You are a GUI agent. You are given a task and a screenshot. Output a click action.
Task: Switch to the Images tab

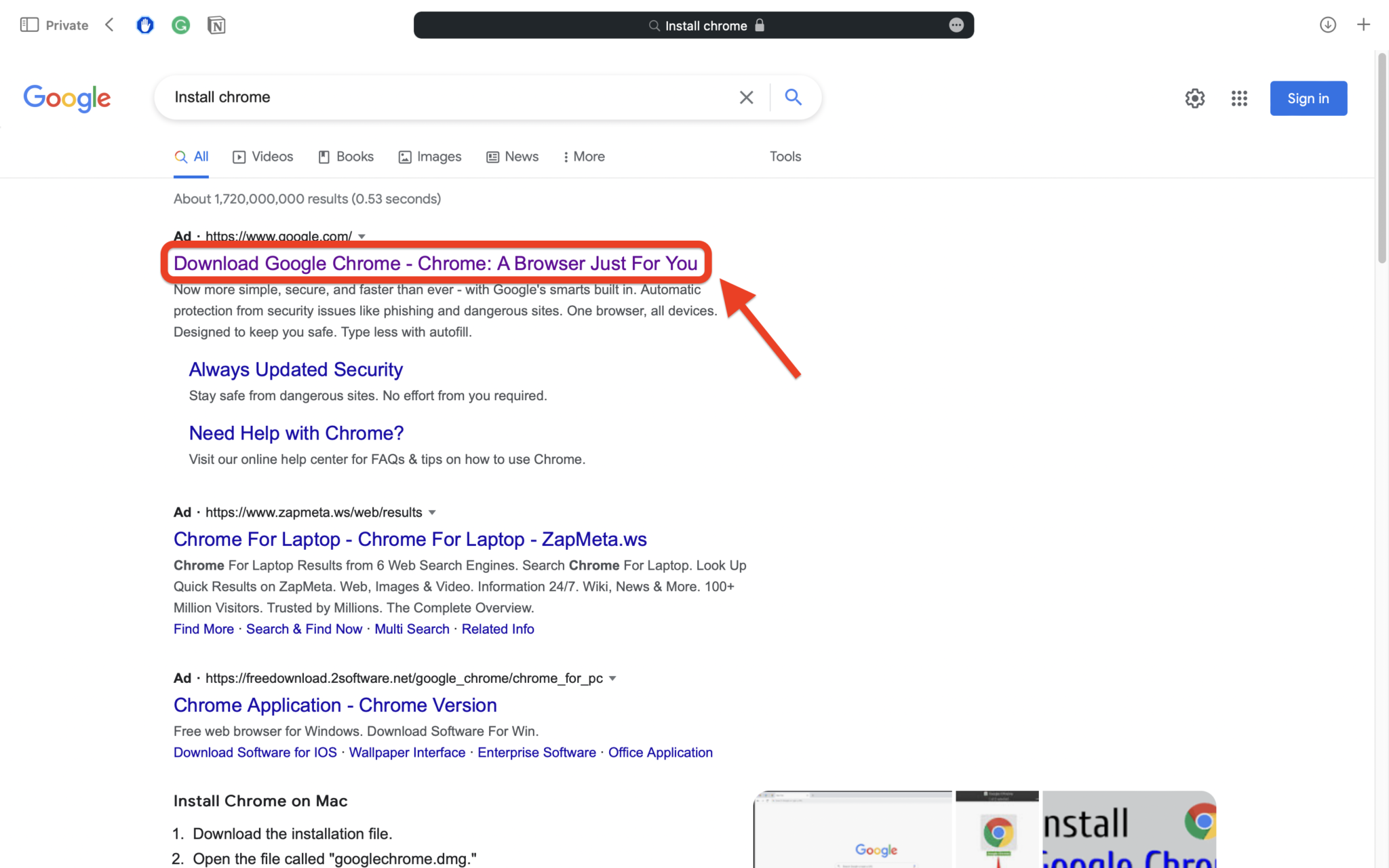pyautogui.click(x=430, y=157)
